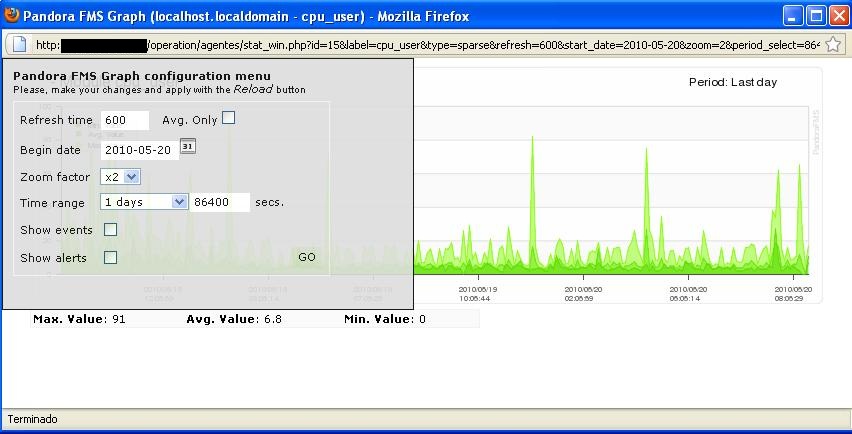The image size is (852, 434).
Task: Close the Pandora FMS Graph window
Action: (837, 16)
